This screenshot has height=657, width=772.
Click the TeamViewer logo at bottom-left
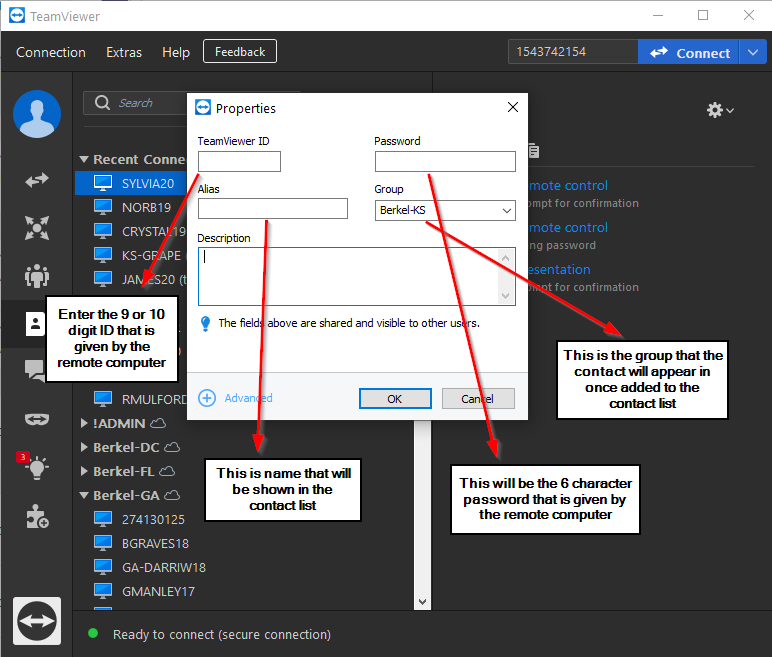(x=37, y=621)
